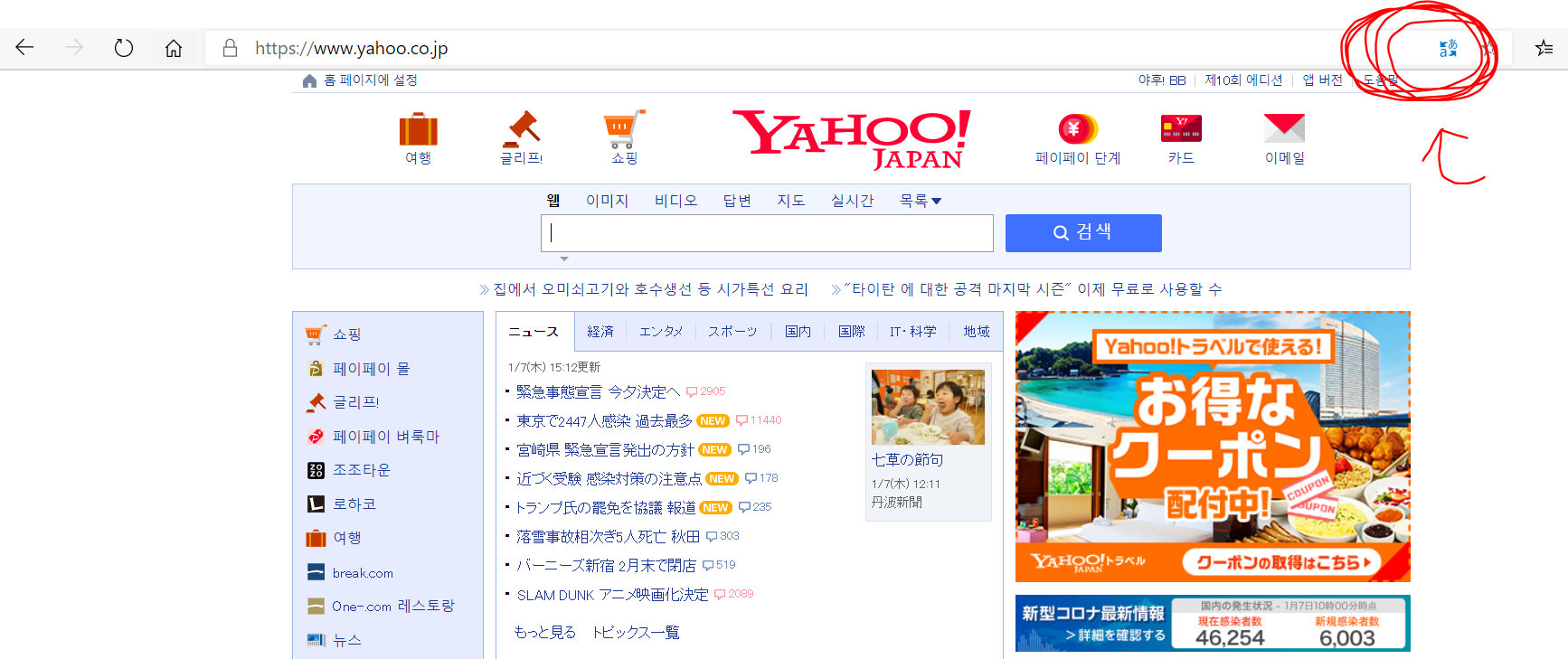Switch to the スポーツ news tab

tap(732, 332)
